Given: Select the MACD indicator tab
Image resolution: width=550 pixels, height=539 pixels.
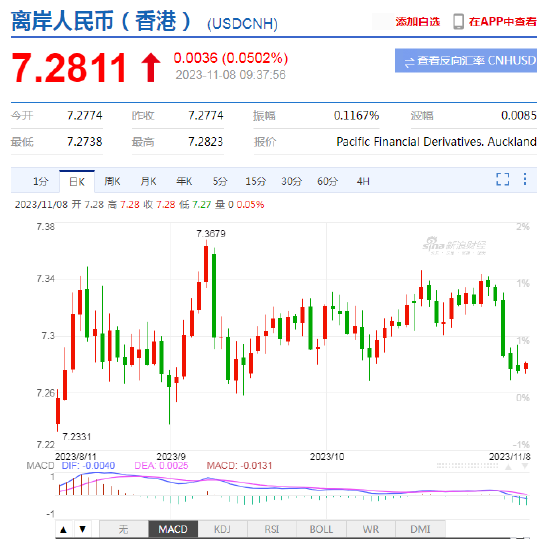Looking at the screenshot, I should pyautogui.click(x=173, y=529).
